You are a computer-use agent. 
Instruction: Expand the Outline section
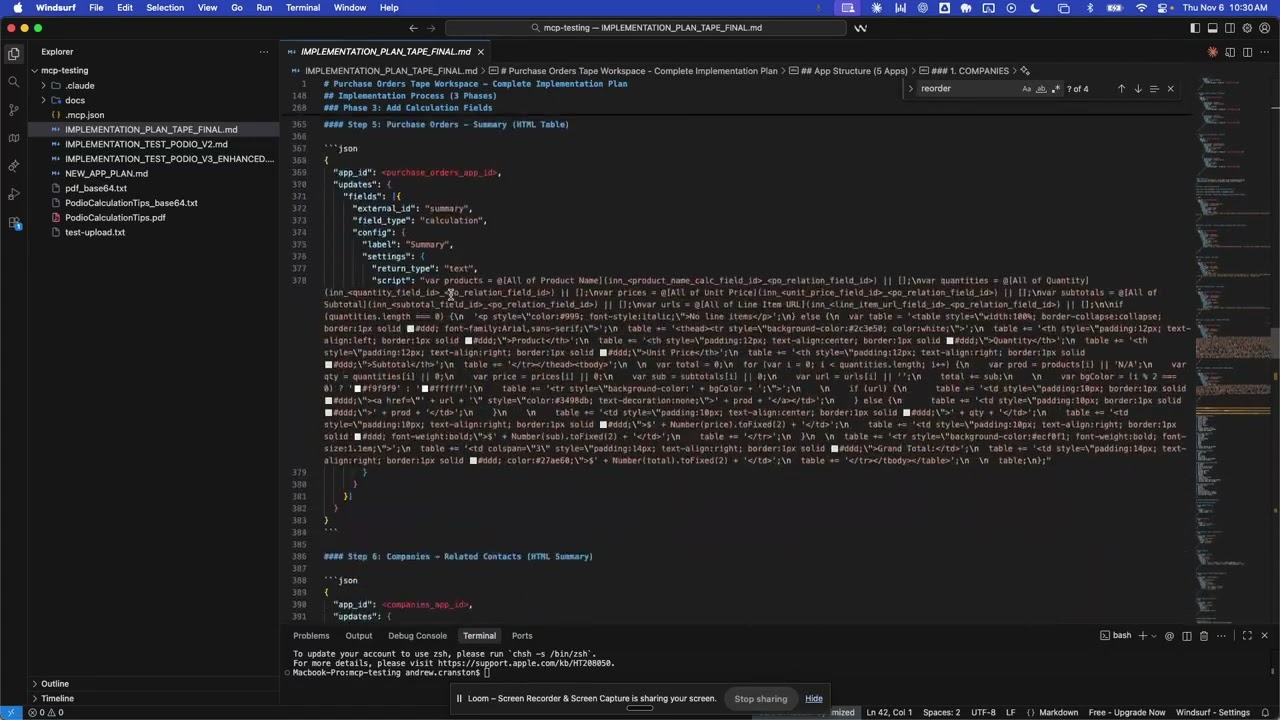coord(55,684)
